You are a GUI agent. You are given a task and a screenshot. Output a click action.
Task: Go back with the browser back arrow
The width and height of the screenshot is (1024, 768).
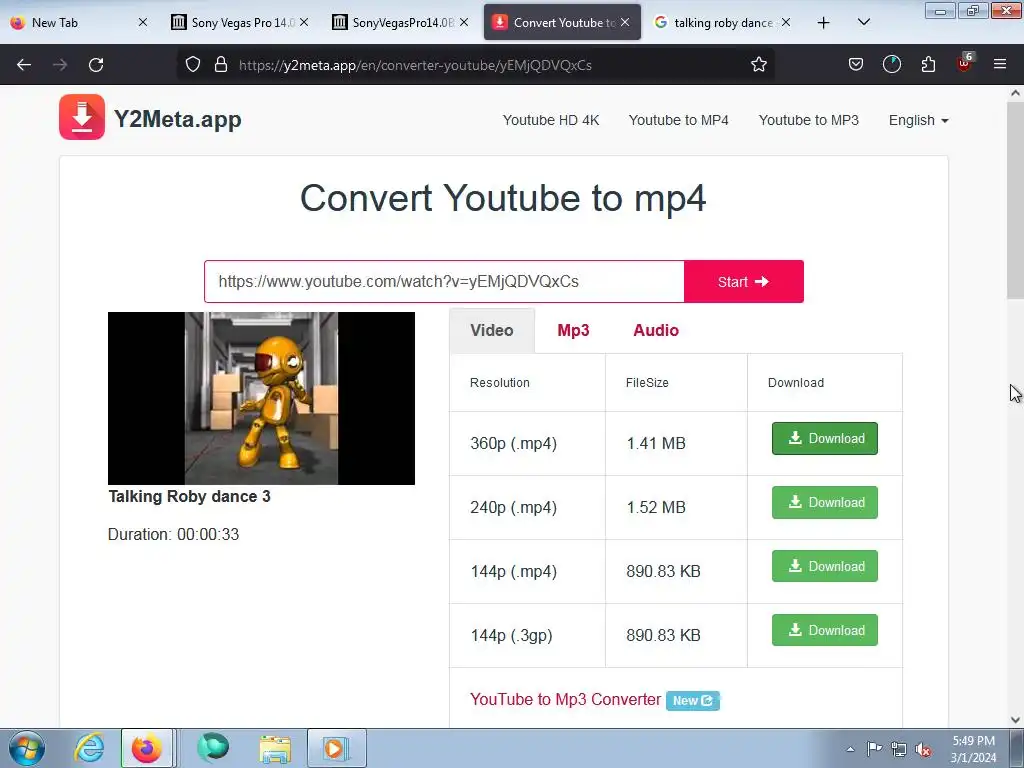(x=24, y=65)
